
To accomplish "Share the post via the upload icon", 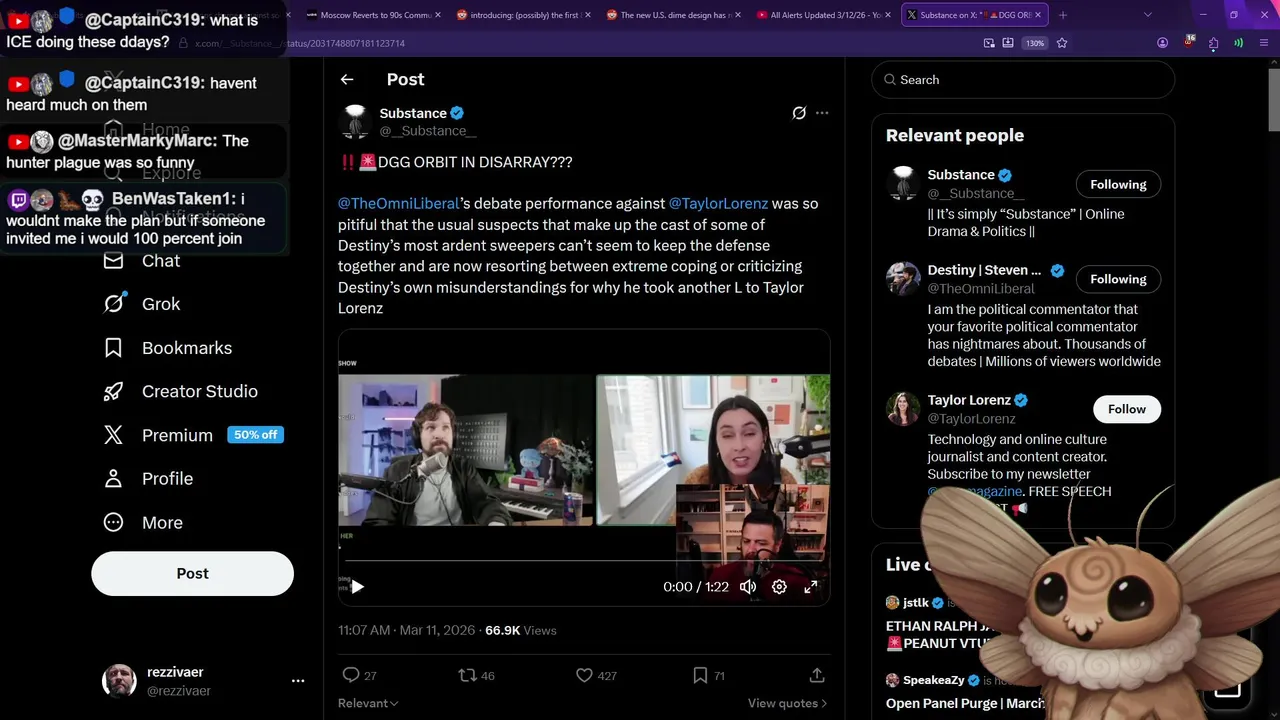I will tap(817, 676).
